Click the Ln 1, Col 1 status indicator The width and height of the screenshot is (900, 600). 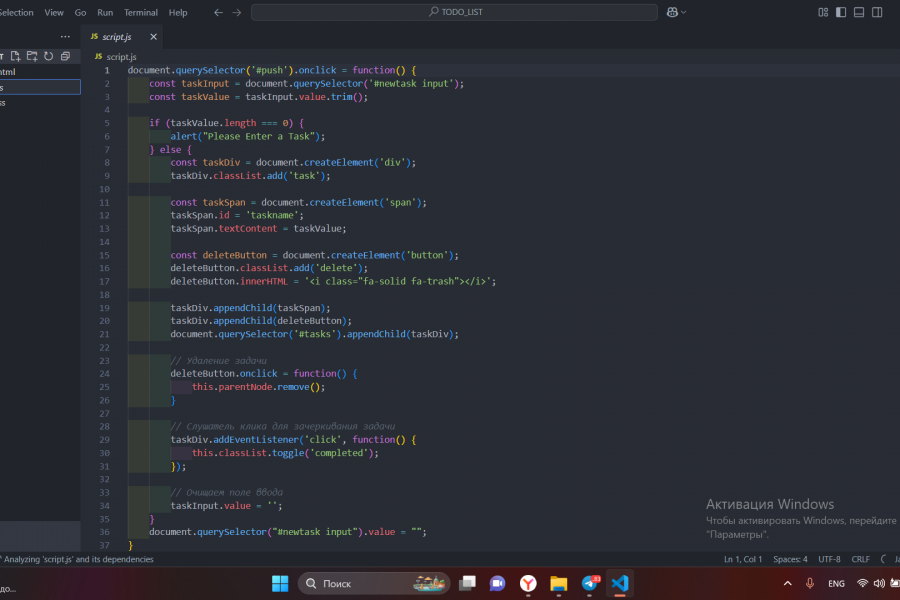742,559
